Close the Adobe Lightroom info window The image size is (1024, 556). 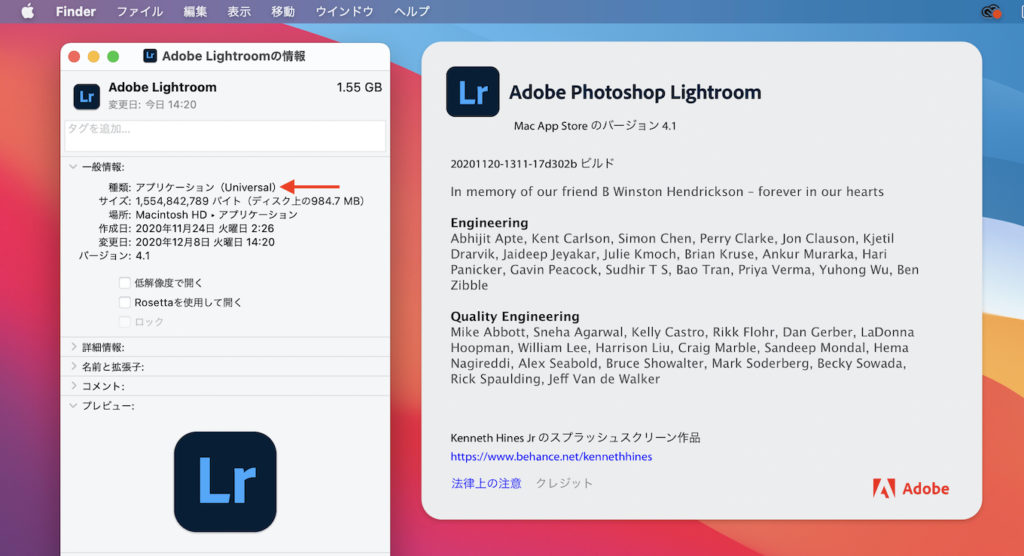(74, 57)
